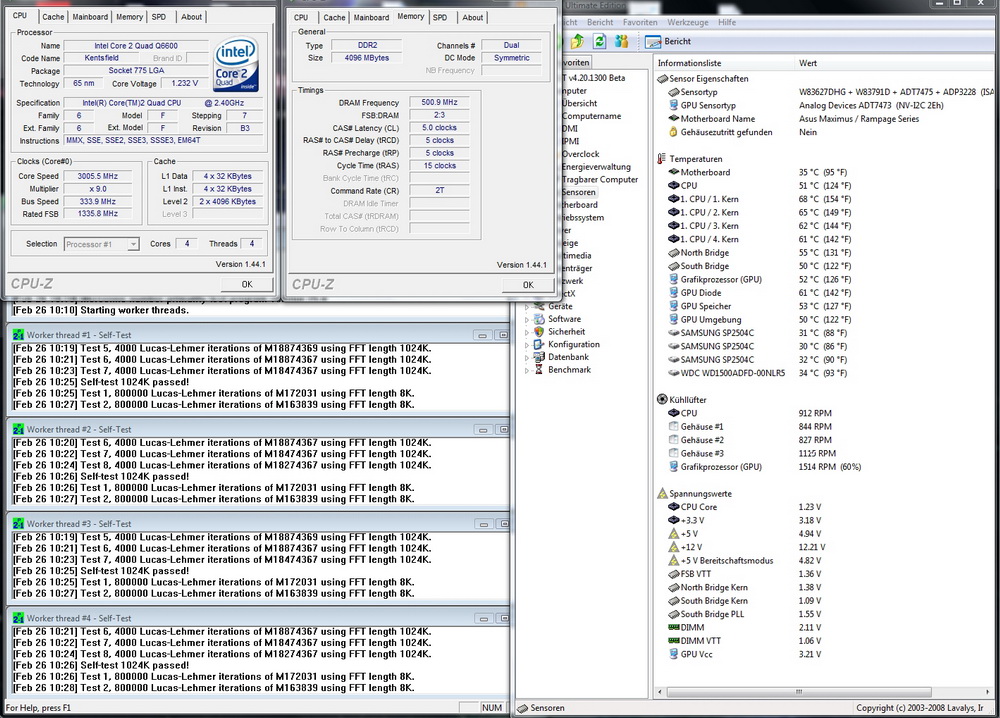Click the Informationsliste column header

click(x=724, y=63)
